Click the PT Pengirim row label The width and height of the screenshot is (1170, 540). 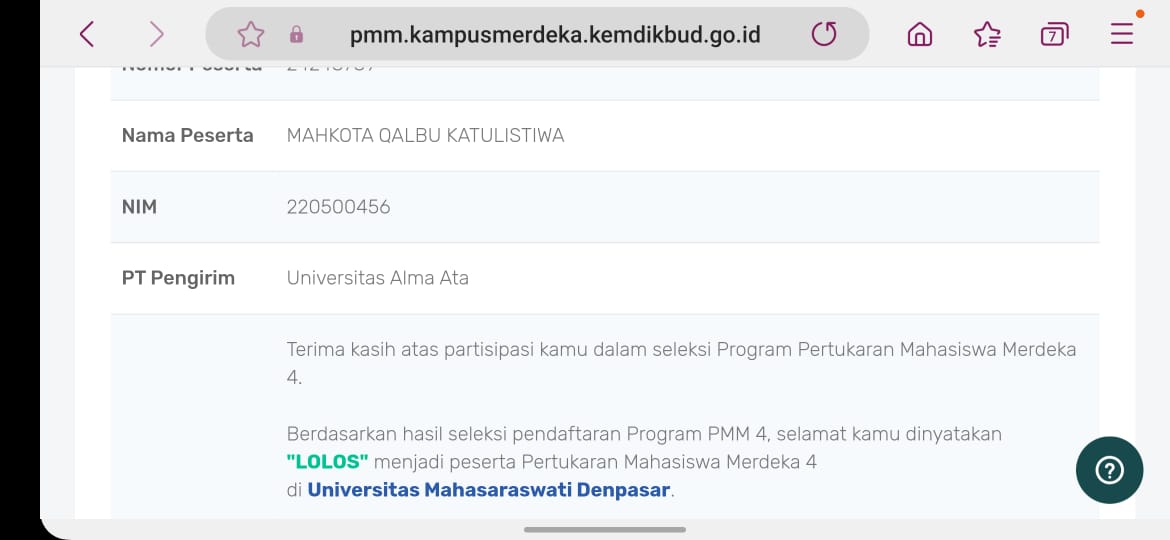[178, 278]
